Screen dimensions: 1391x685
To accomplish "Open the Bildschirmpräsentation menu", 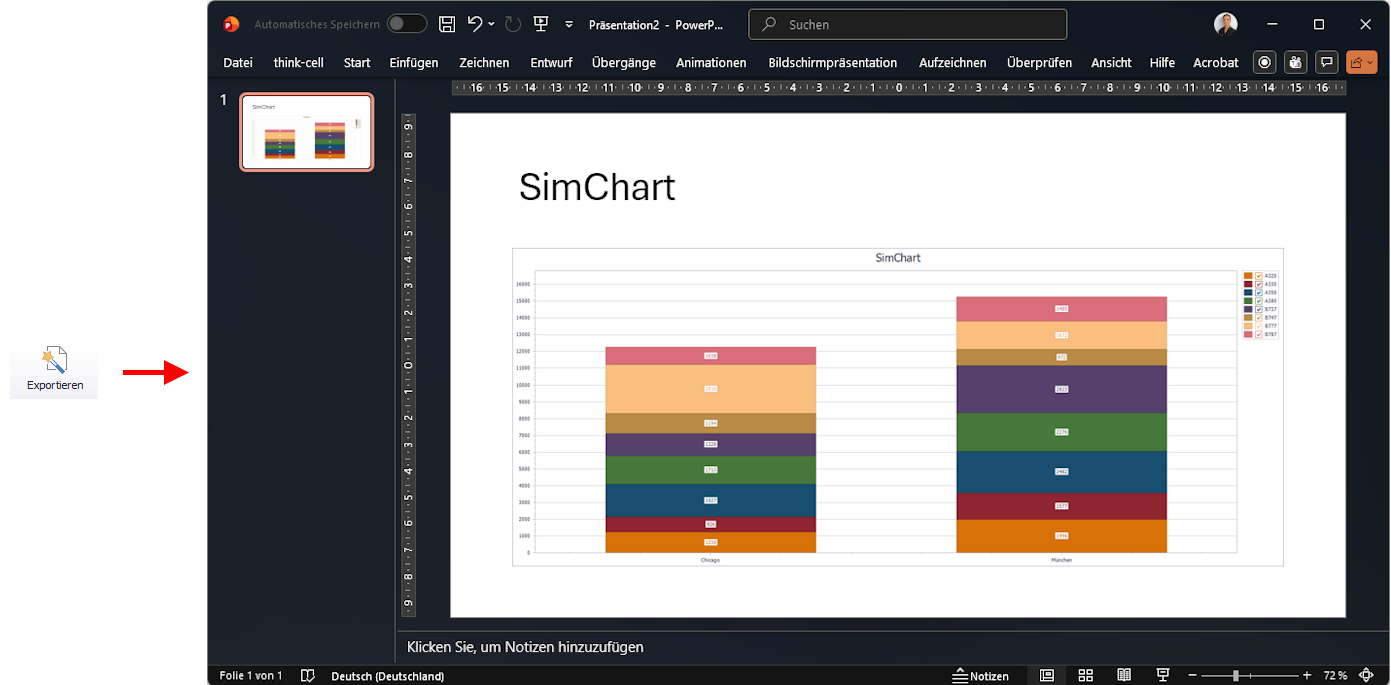I will pos(832,62).
